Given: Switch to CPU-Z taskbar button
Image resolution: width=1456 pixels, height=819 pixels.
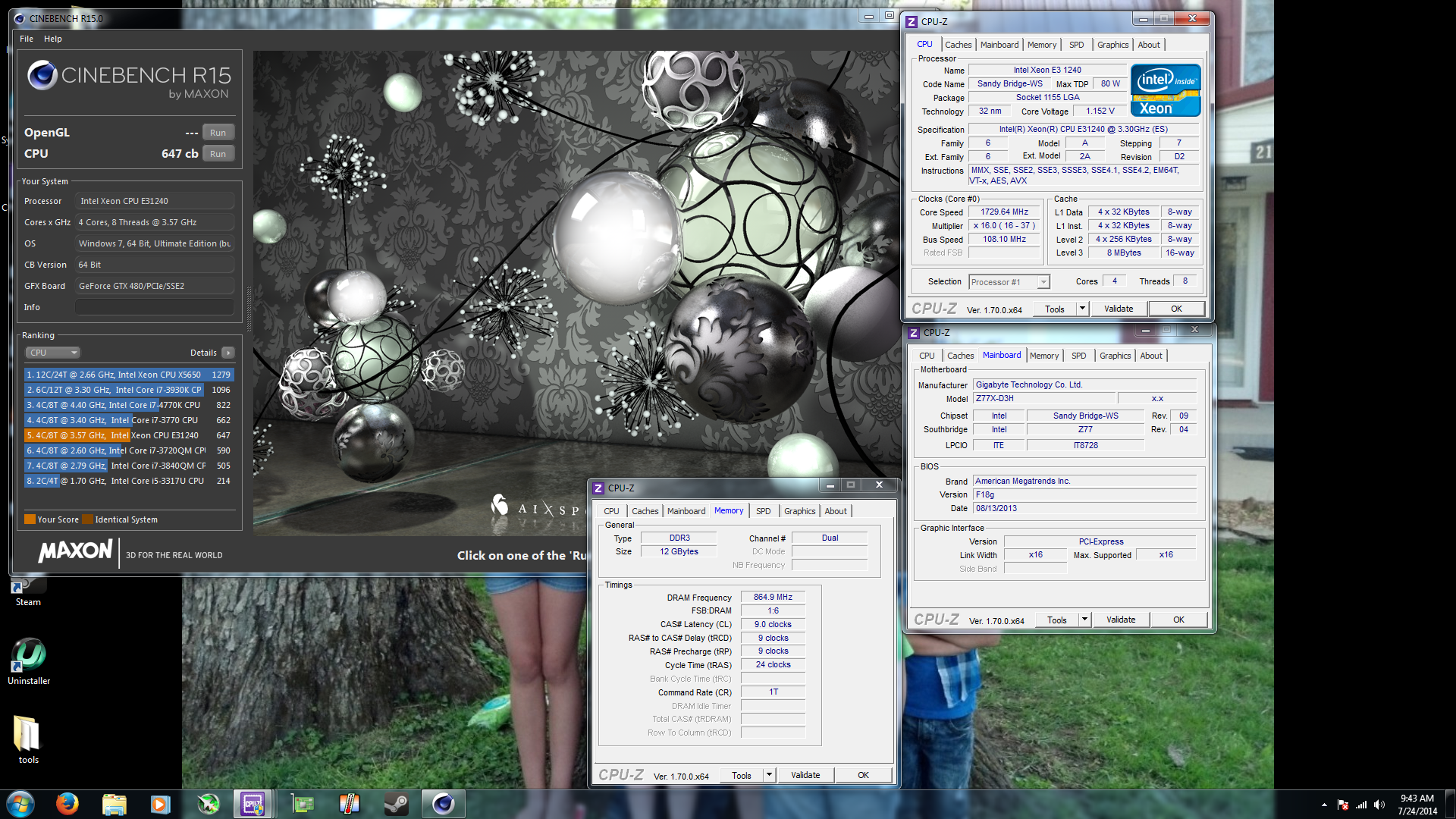Looking at the screenshot, I should pos(253,804).
